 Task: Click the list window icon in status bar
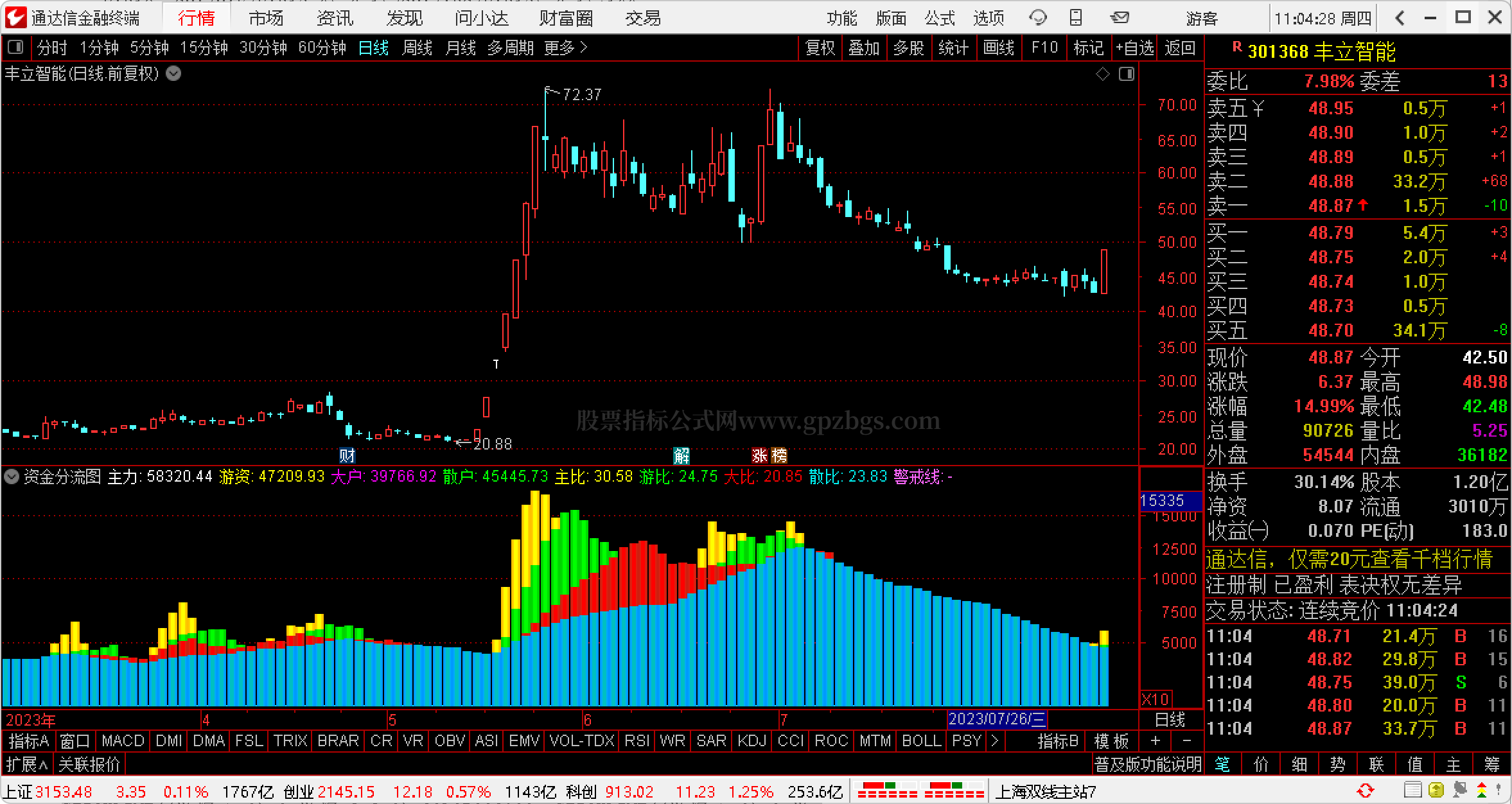click(1412, 790)
